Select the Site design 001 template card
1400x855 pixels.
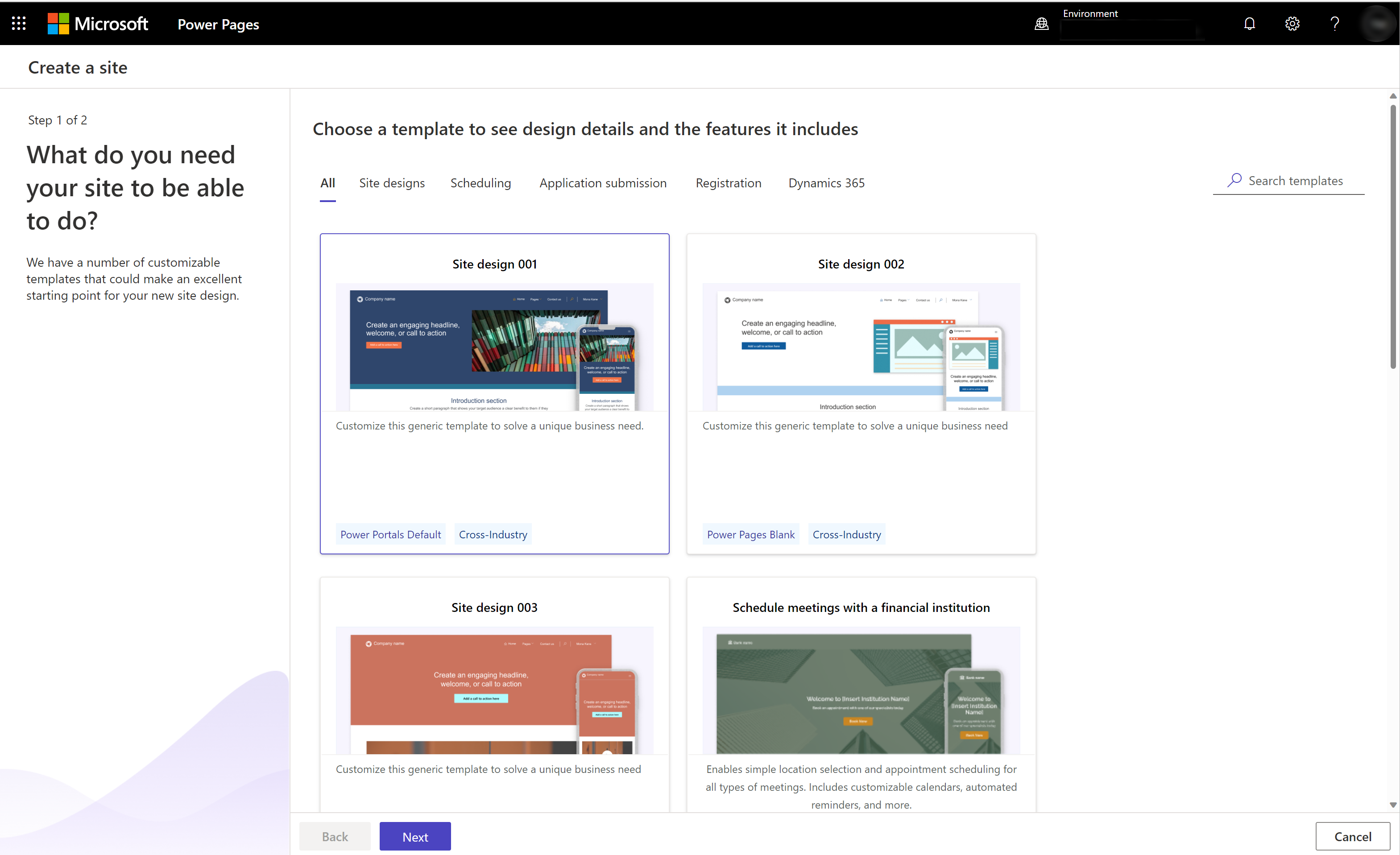click(494, 394)
